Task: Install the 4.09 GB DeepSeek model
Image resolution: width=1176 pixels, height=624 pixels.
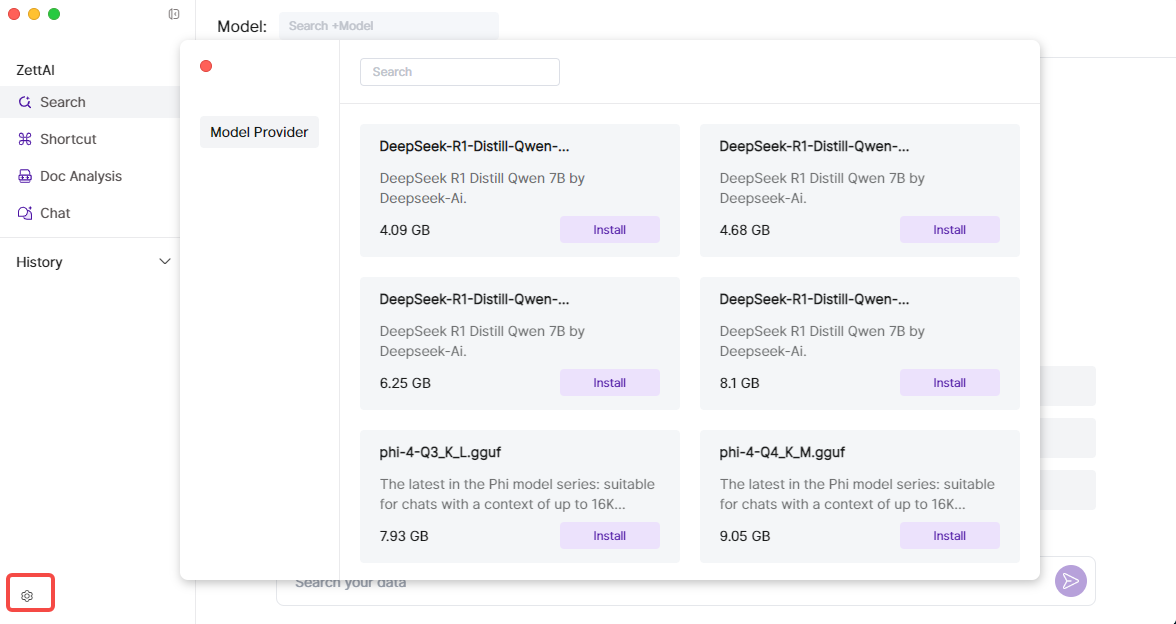Action: 610,230
